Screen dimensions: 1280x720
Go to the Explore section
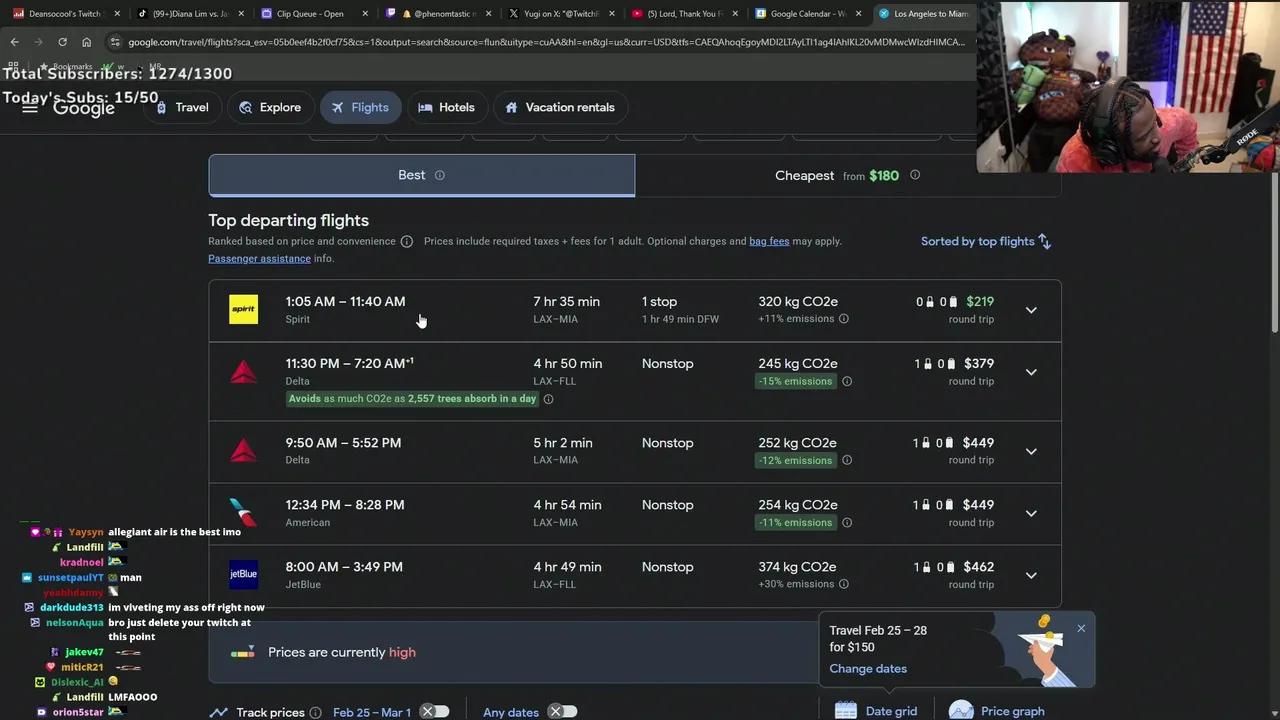[269, 107]
